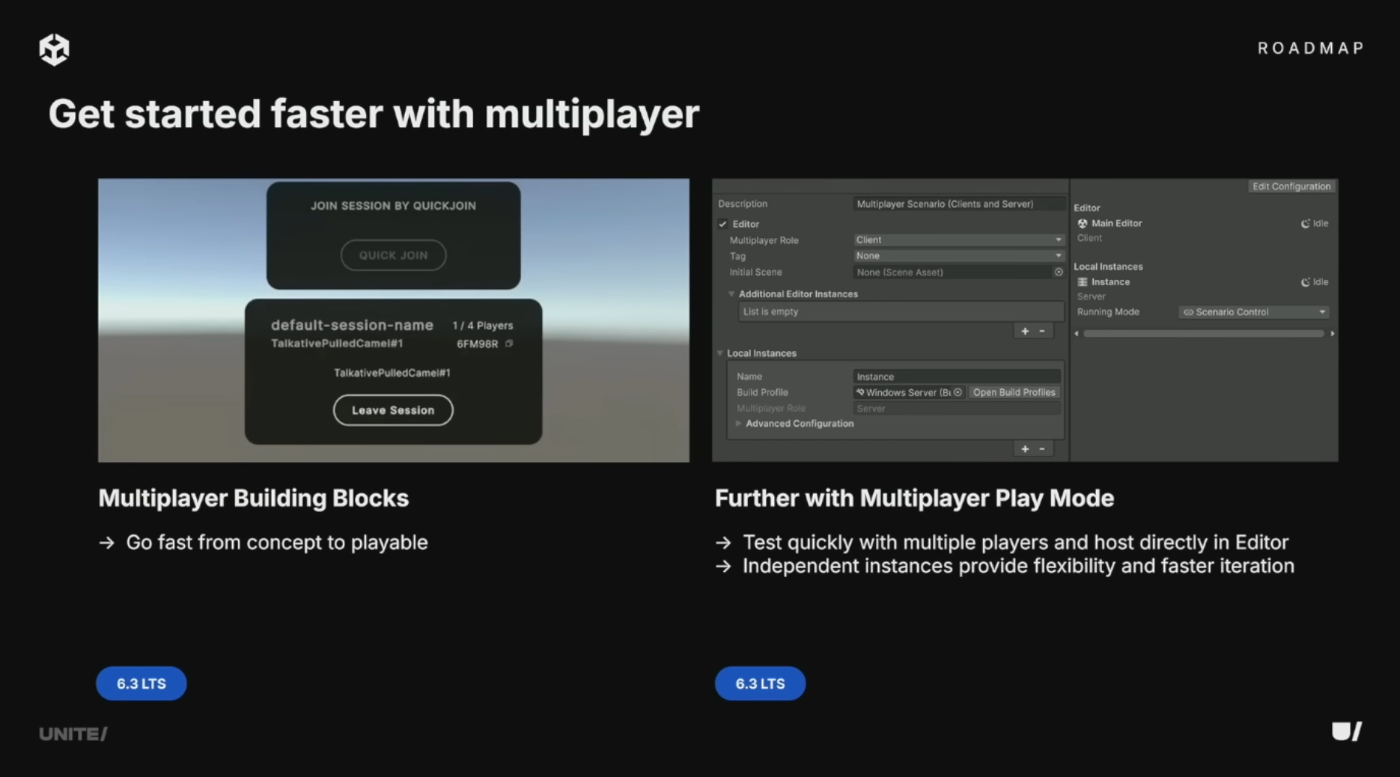Click the 'Test quickly with multiple players' bullet

1016,543
